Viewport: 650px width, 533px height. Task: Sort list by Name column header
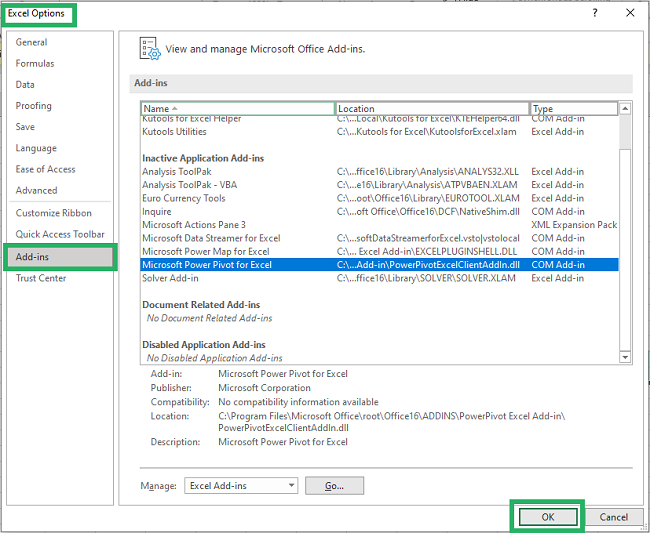[x=237, y=108]
